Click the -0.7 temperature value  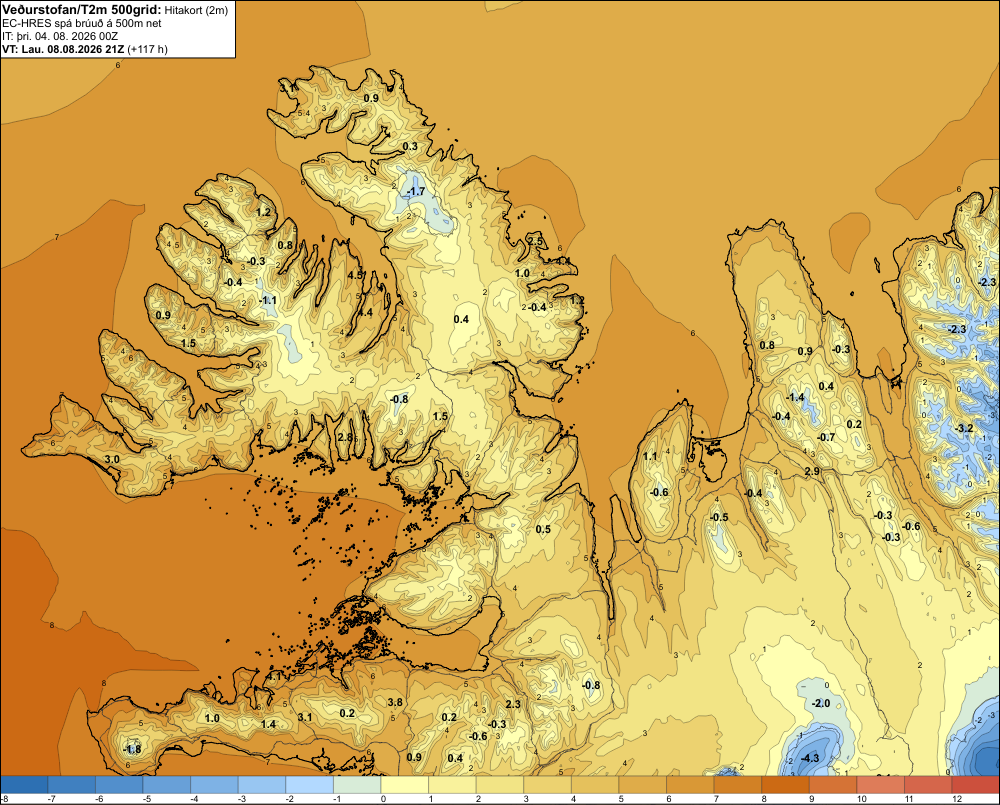826,437
